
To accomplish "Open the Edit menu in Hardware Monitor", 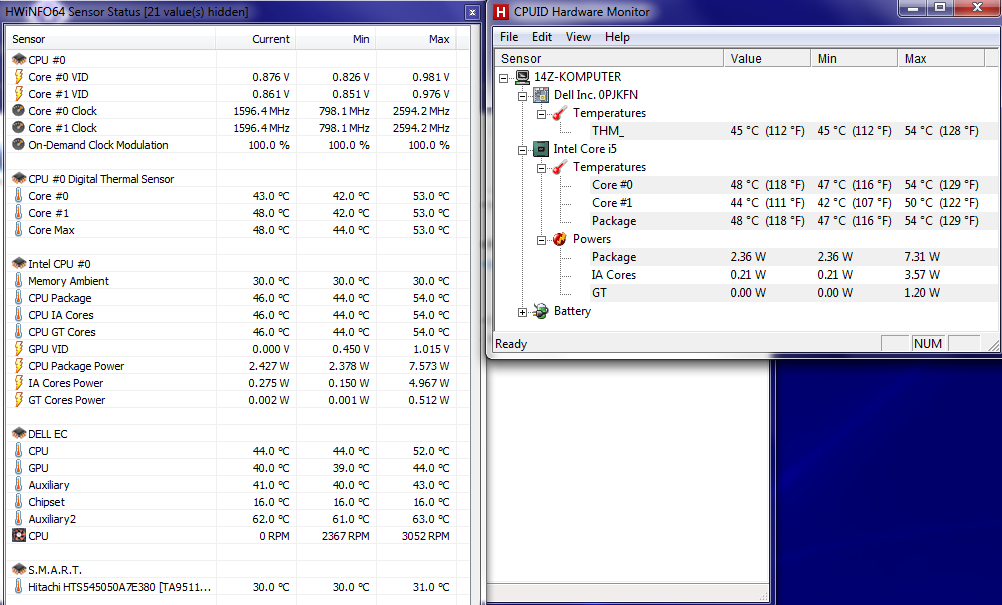I will [x=541, y=37].
